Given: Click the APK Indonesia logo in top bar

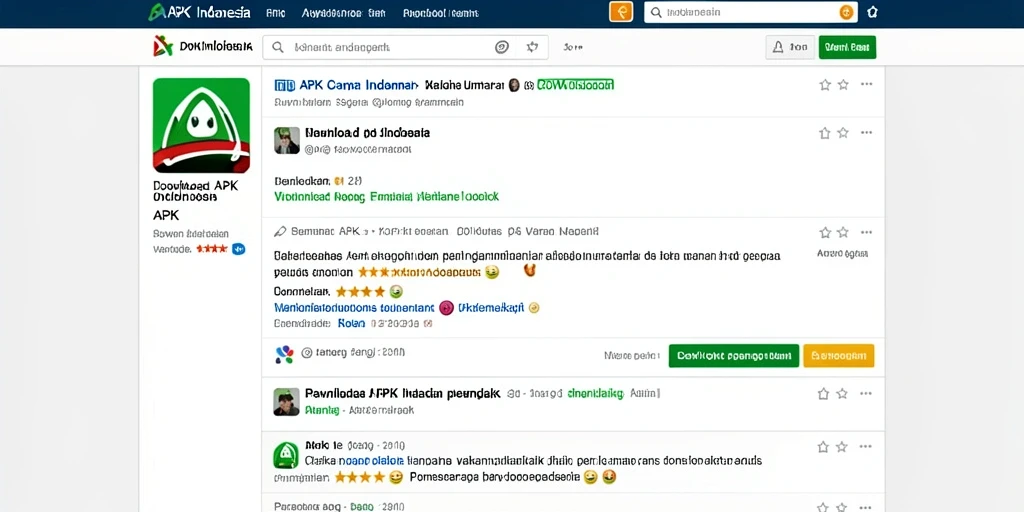Looking at the screenshot, I should tap(199, 12).
